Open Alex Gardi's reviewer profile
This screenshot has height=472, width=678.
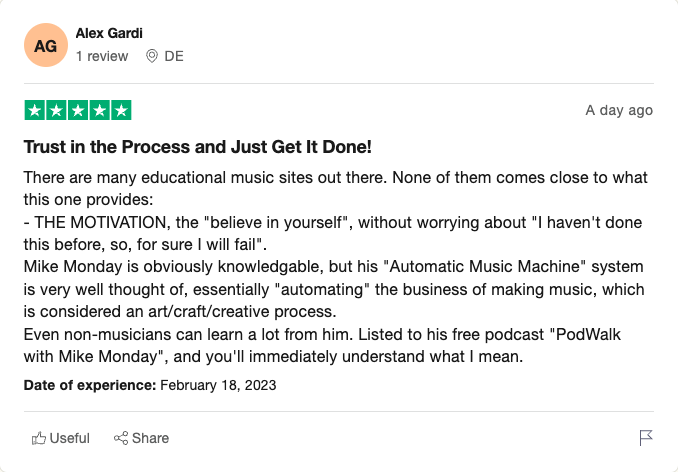tap(109, 34)
